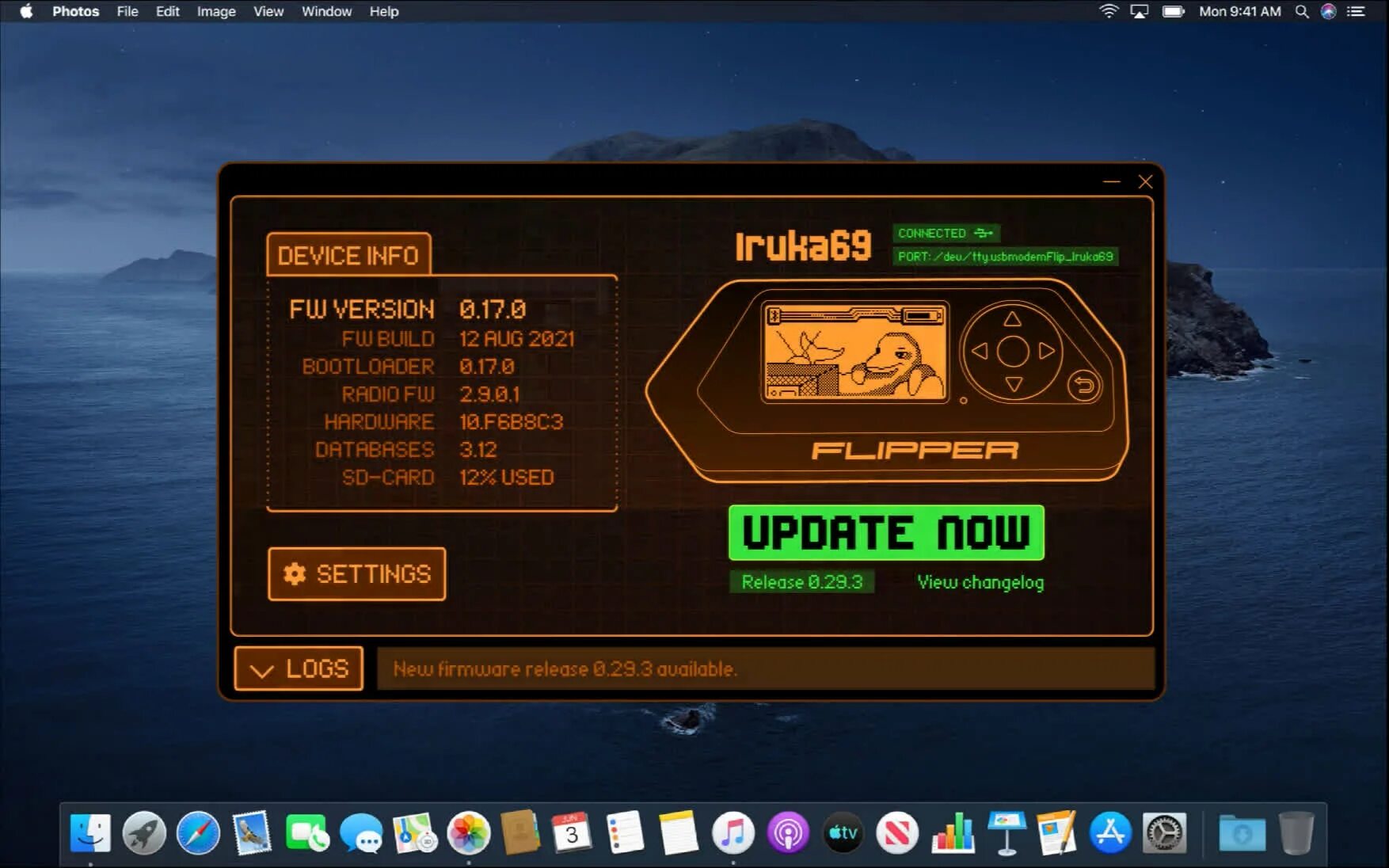1389x868 pixels.
Task: Click the battery status icon
Action: click(1173, 11)
